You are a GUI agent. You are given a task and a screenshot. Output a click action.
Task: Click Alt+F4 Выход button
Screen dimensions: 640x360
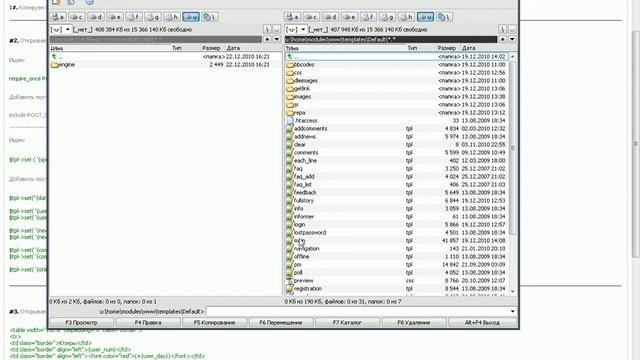click(x=482, y=322)
